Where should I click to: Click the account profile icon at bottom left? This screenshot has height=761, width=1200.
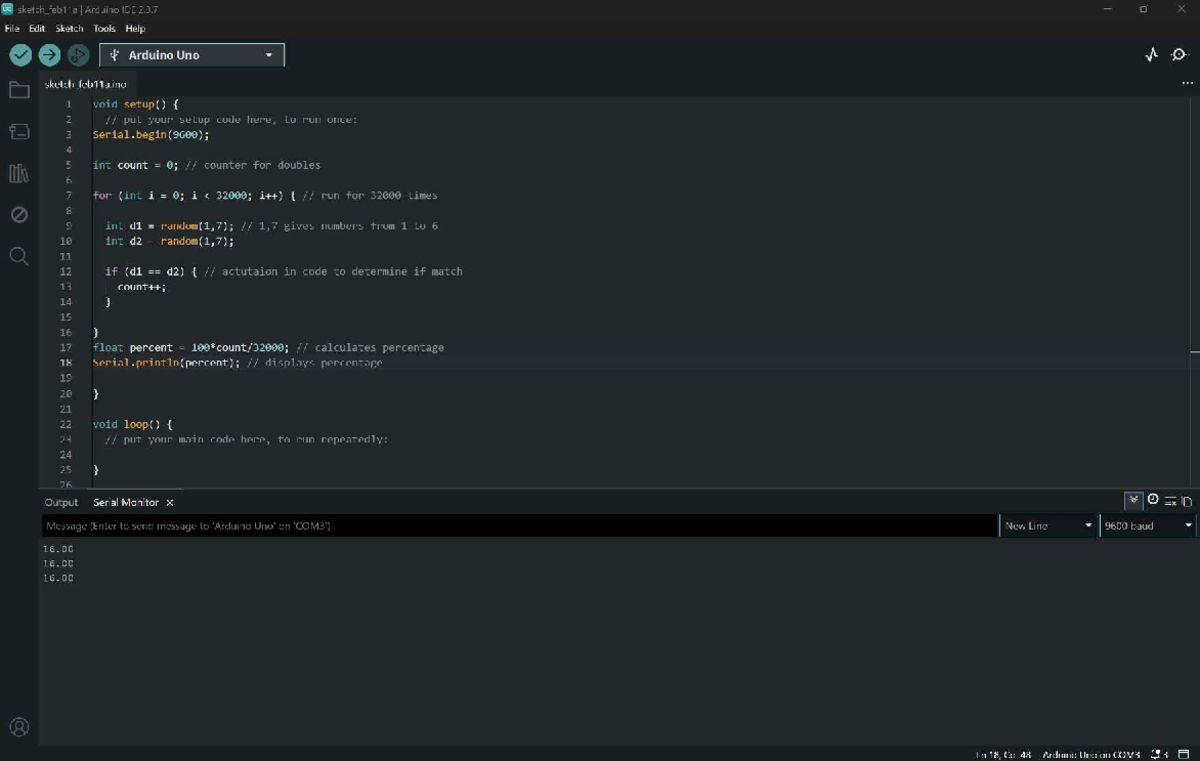[19, 727]
